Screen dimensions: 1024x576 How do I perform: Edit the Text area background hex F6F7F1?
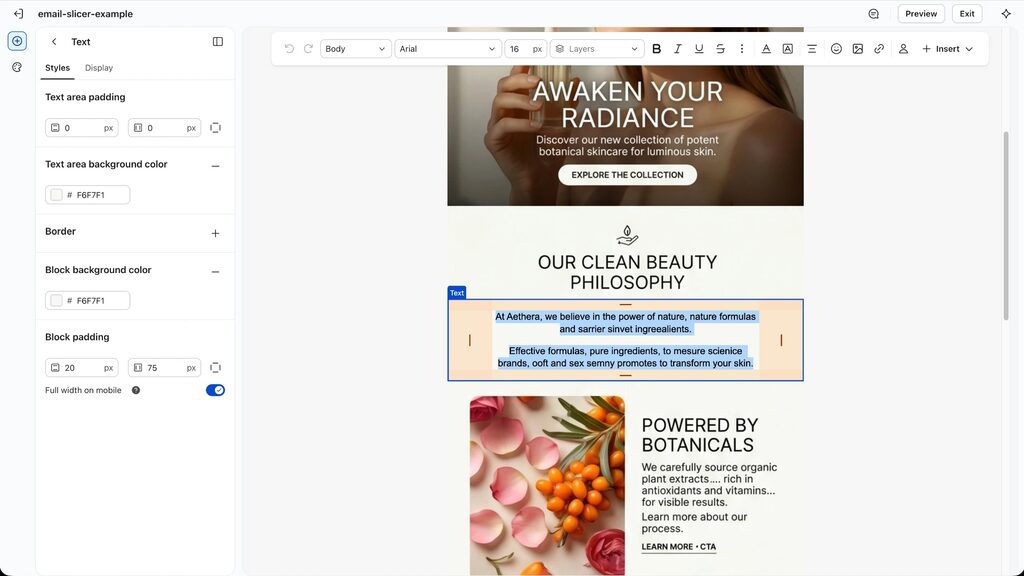pyautogui.click(x=91, y=195)
